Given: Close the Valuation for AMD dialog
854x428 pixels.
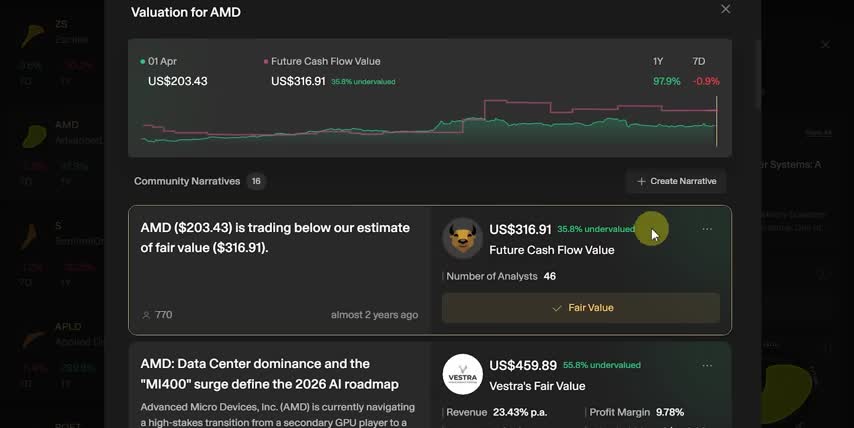Looking at the screenshot, I should (x=725, y=9).
